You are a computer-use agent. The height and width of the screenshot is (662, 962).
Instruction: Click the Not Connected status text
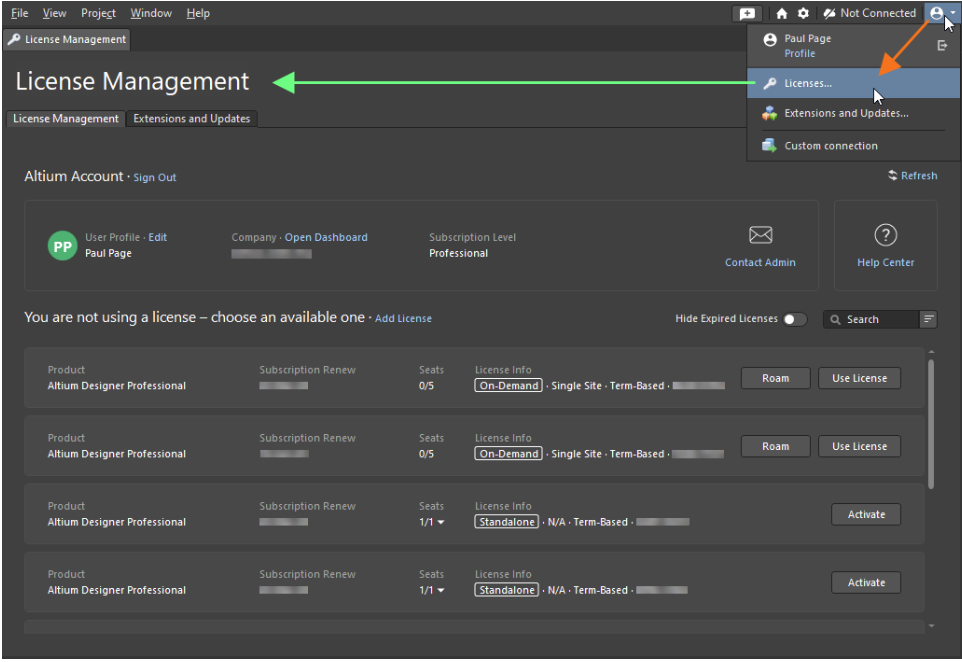coord(878,13)
